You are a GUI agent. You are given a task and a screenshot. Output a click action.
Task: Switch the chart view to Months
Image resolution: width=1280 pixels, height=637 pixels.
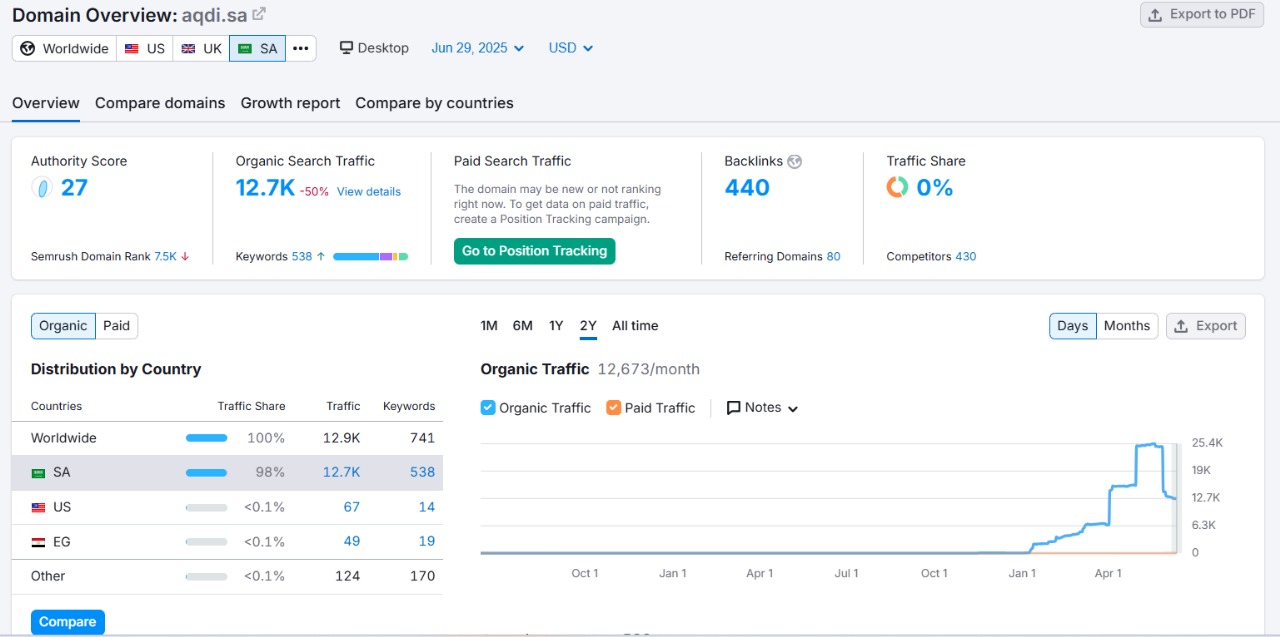pyautogui.click(x=1126, y=325)
